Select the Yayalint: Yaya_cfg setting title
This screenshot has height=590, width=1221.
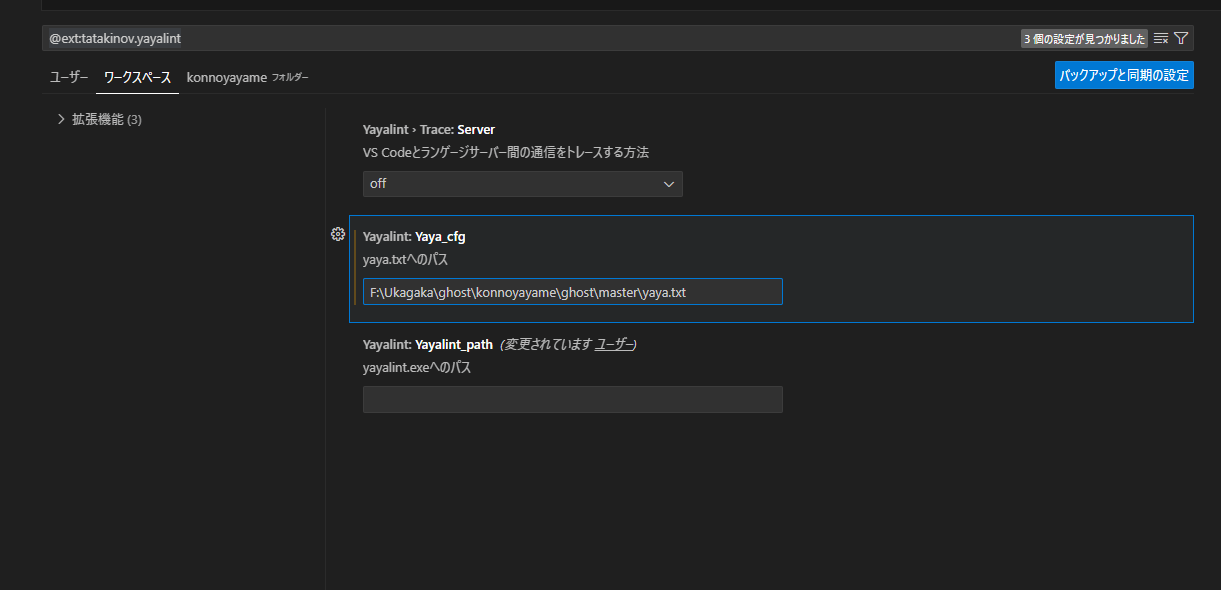(414, 237)
